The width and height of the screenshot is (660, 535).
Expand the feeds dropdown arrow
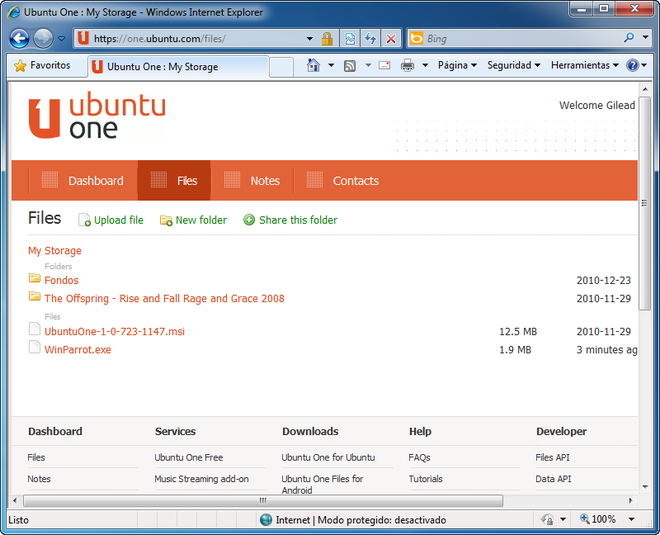pos(368,65)
